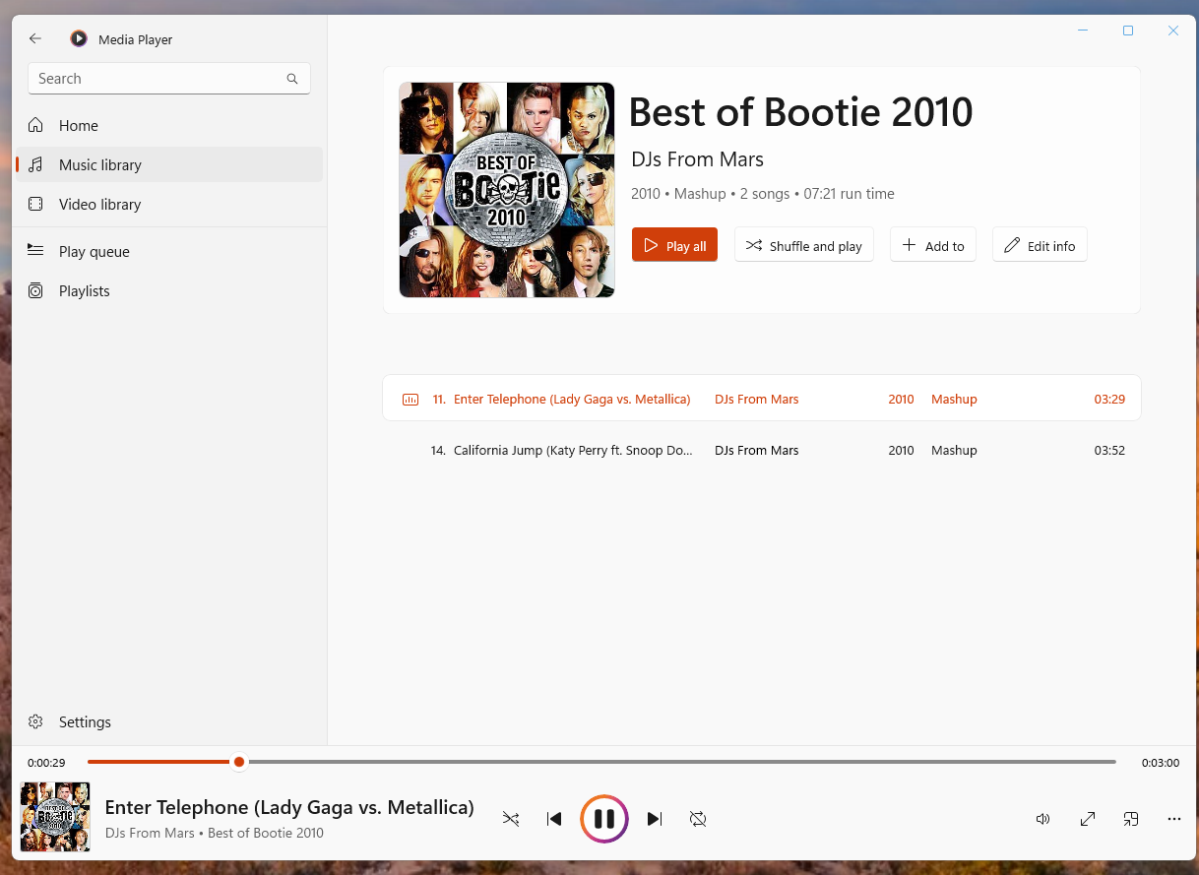Screen dimensions: 1199x875
Task: Open Settings in the sidebar
Action: click(169, 721)
